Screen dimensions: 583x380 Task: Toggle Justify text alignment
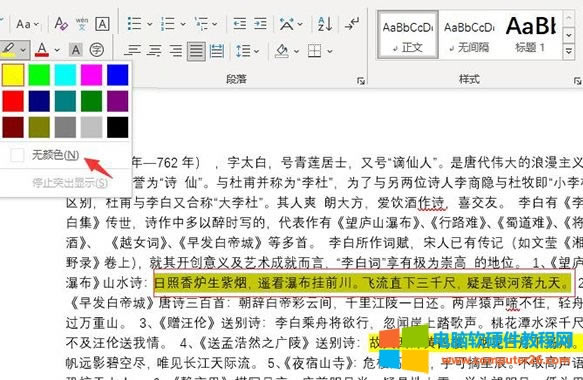196,51
